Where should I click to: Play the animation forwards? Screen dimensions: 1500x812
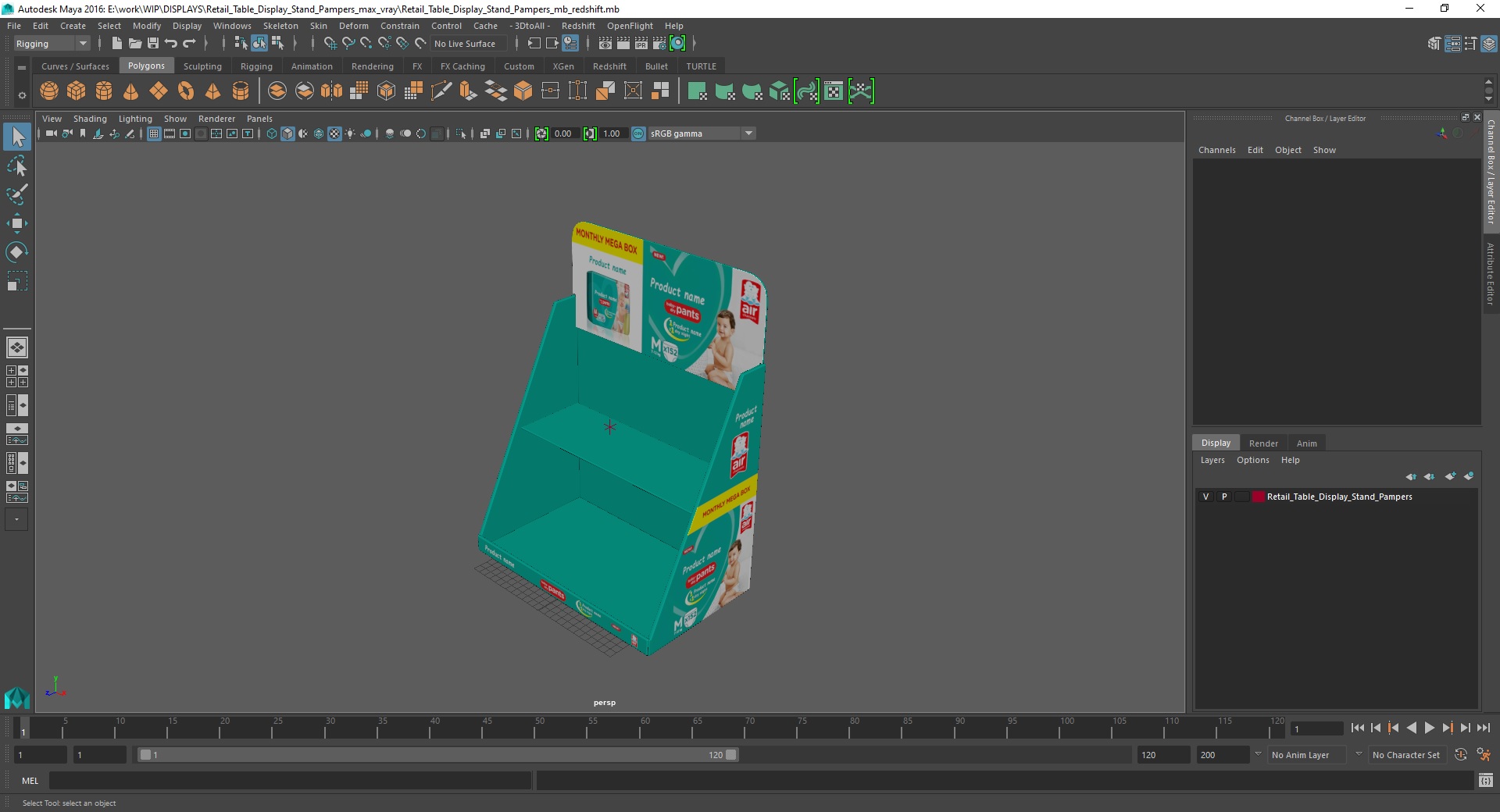tap(1429, 728)
